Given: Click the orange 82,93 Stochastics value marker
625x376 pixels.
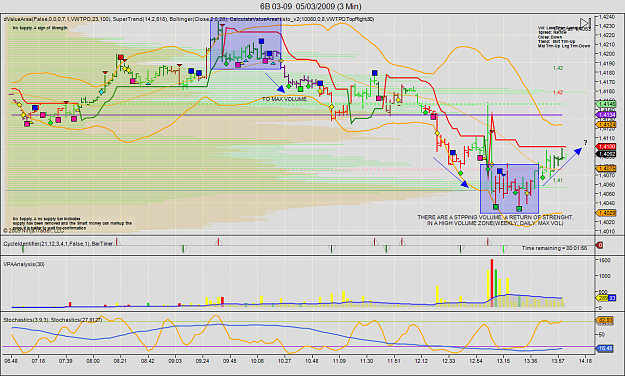Looking at the screenshot, I should pyautogui.click(x=605, y=320).
